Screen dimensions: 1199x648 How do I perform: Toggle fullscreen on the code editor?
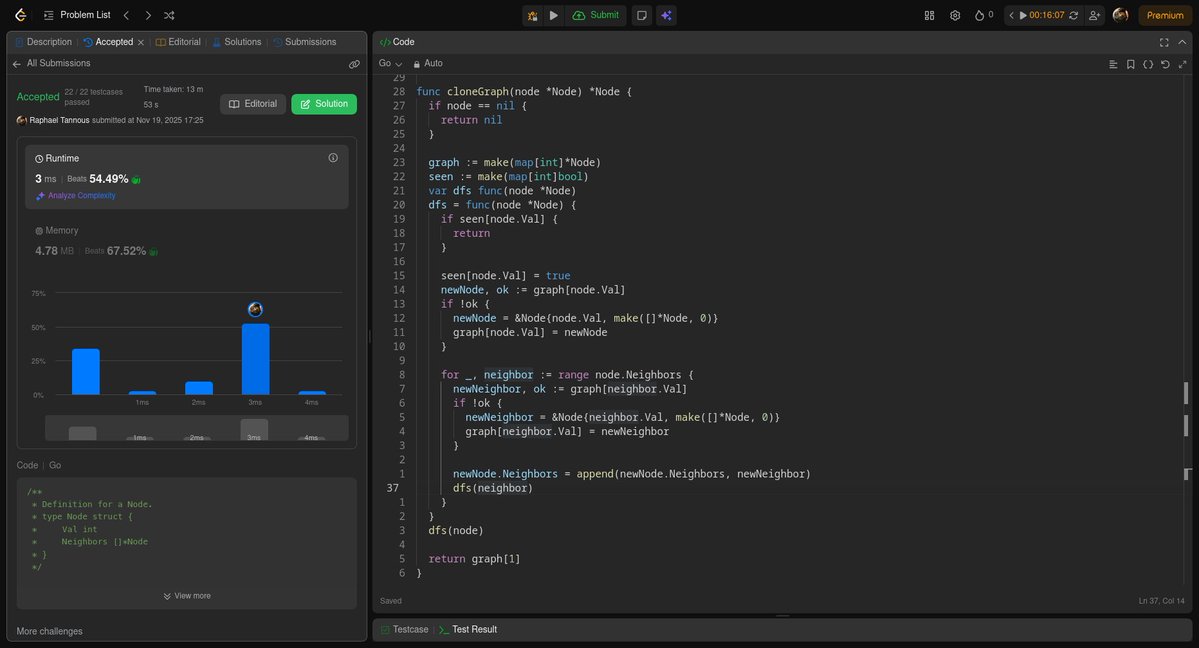1163,42
